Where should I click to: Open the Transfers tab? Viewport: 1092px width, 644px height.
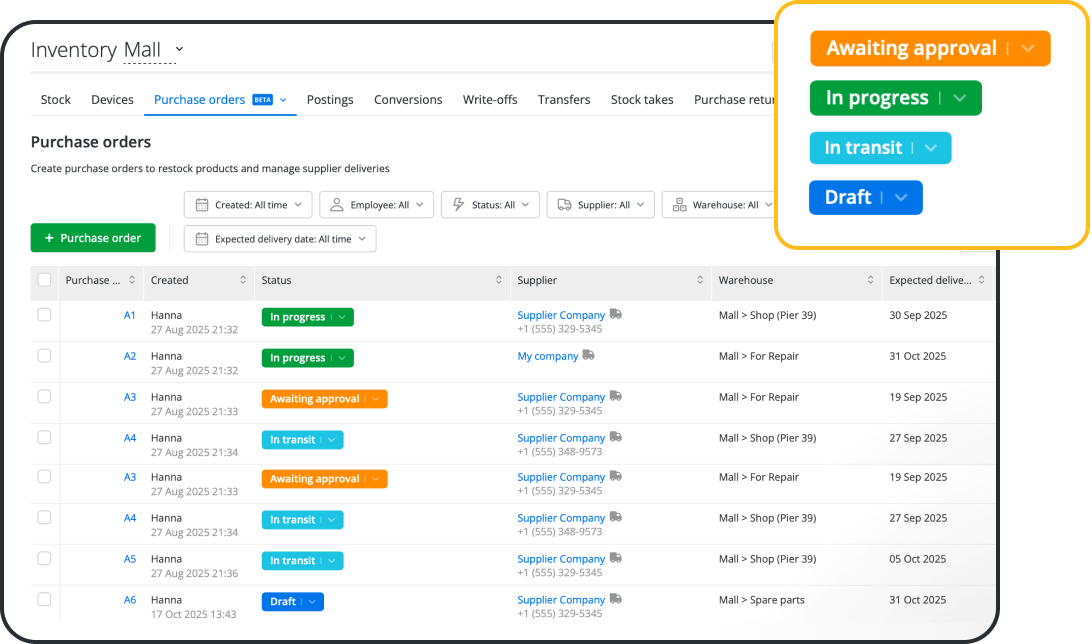563,100
